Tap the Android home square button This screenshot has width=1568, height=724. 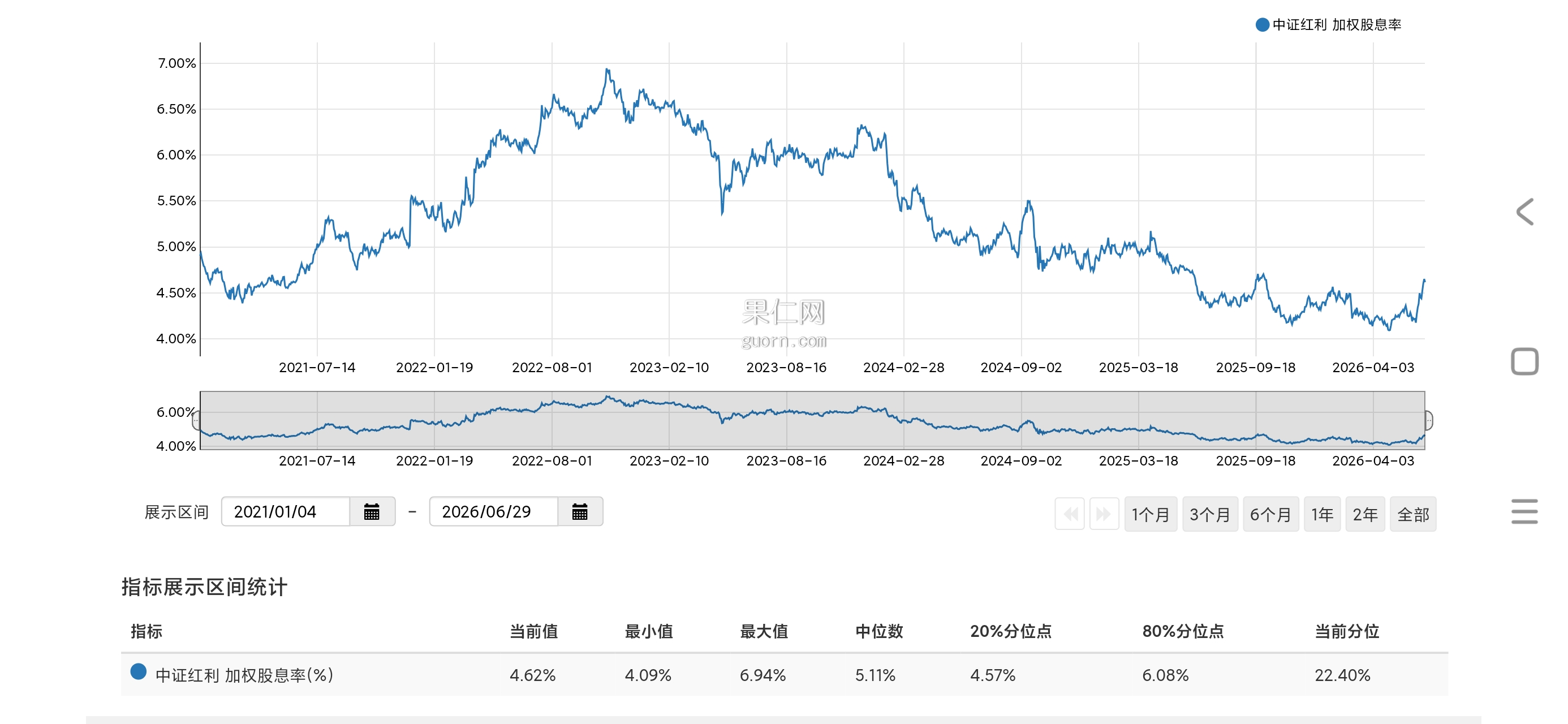(x=1525, y=361)
